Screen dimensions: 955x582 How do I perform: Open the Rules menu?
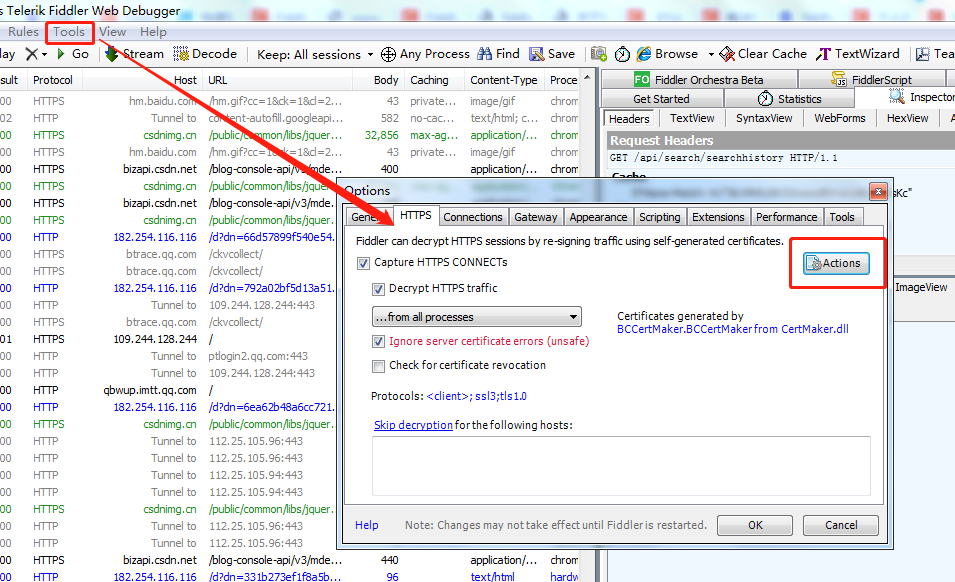(23, 32)
